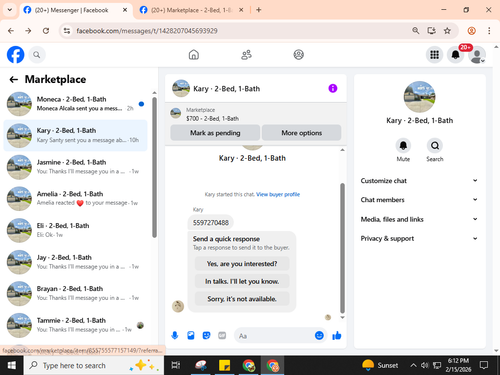Show hidden system tray icons chevron
The image size is (500, 375).
(x=413, y=365)
